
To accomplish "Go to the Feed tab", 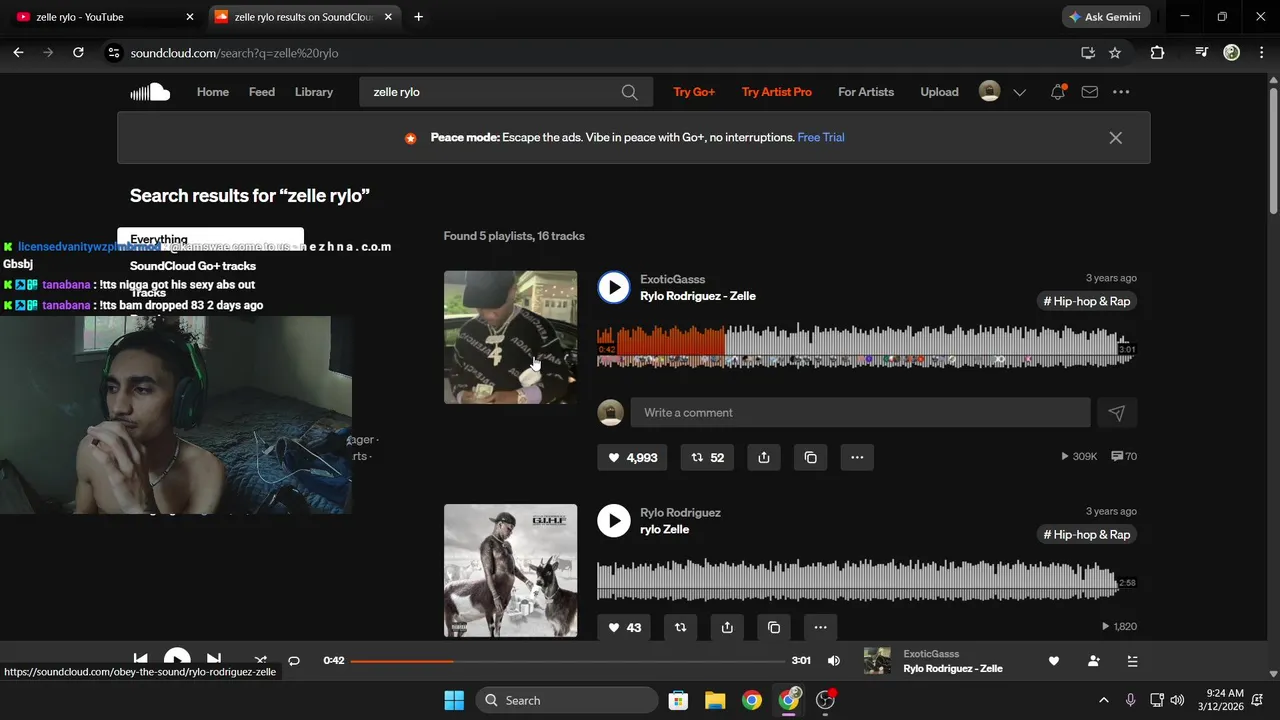I will click(262, 92).
